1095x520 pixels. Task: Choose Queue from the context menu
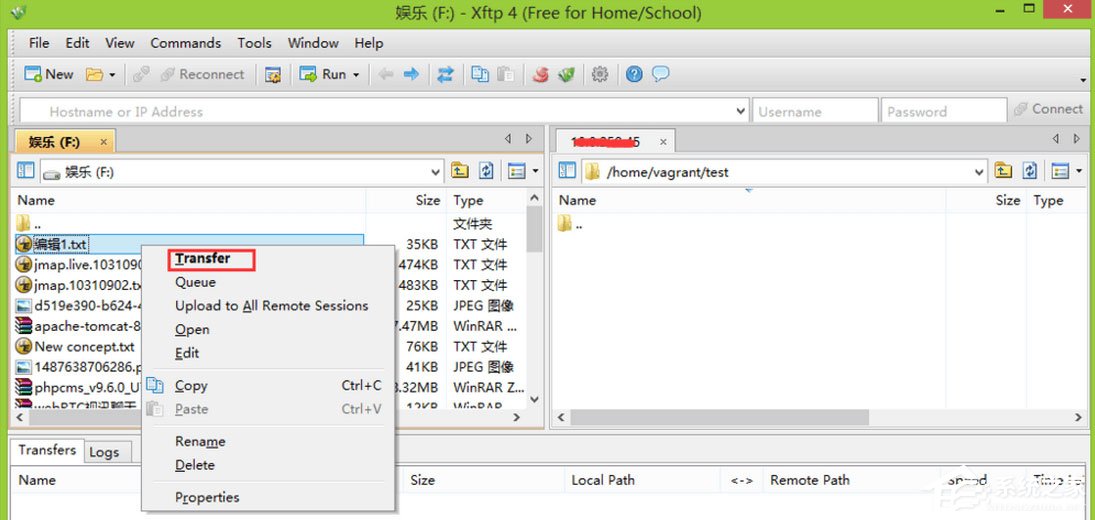point(196,282)
